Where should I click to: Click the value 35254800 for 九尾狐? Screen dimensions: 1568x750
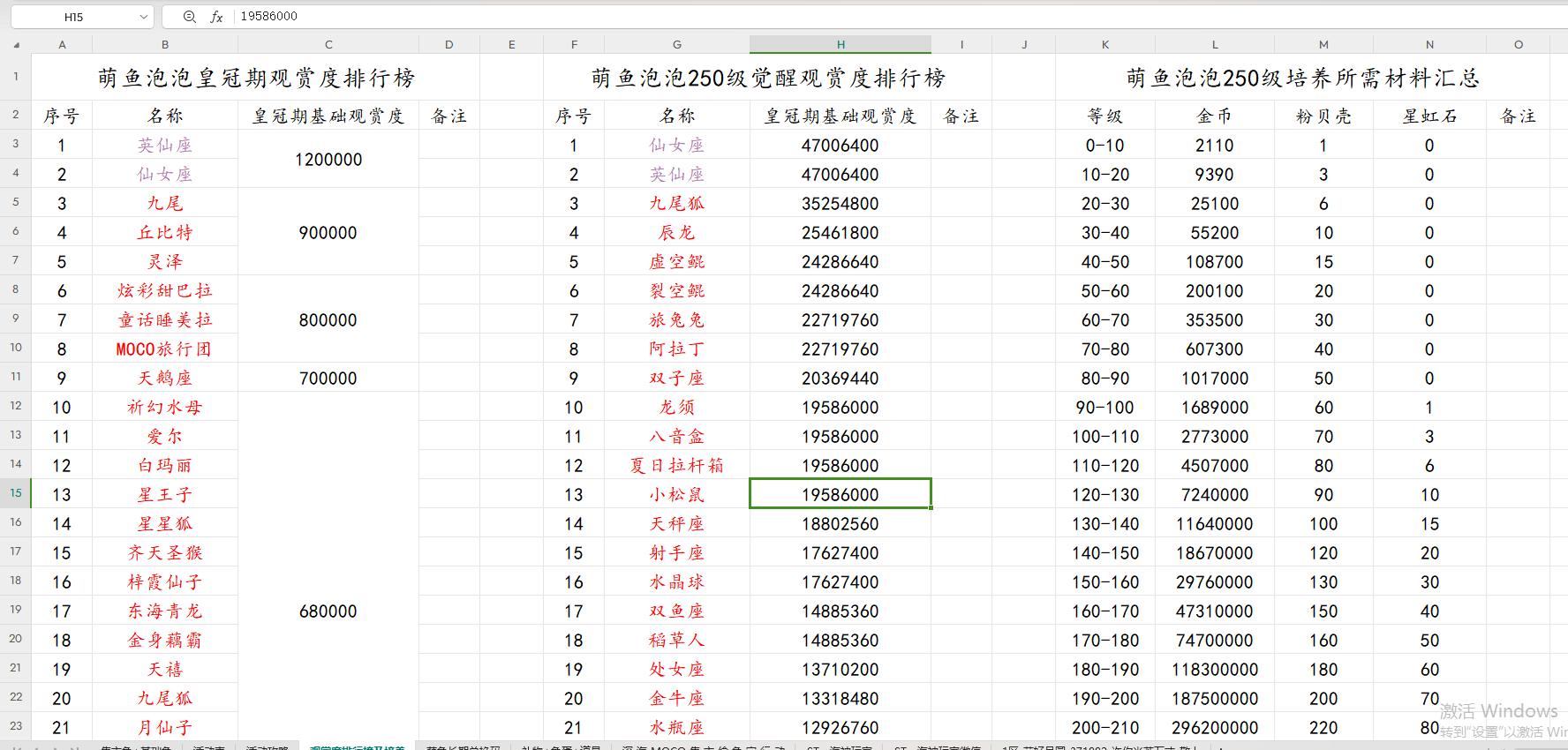[x=841, y=203]
